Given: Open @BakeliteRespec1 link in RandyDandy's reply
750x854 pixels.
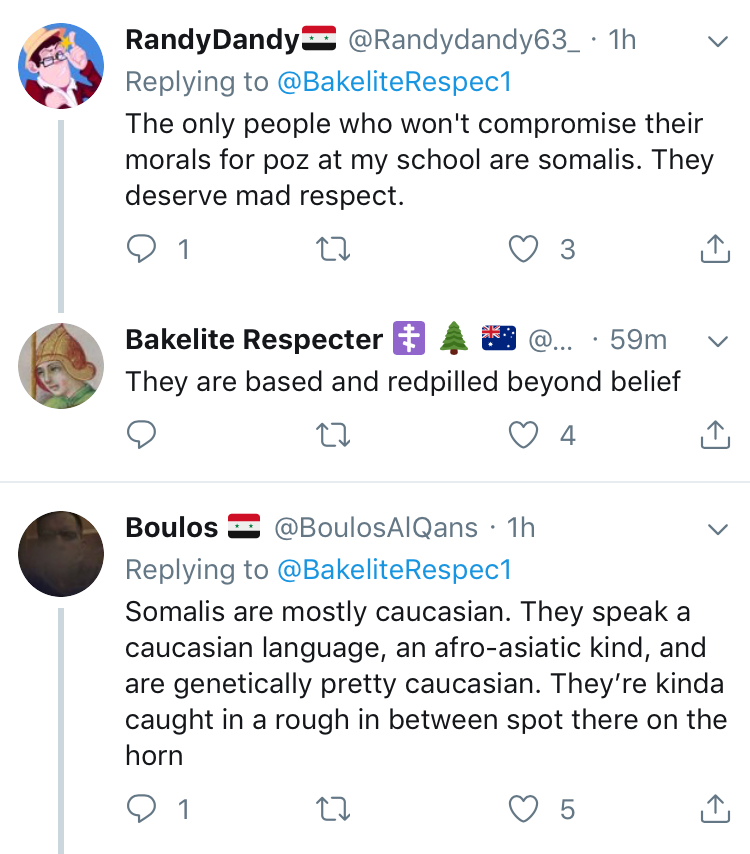Looking at the screenshot, I should [x=395, y=82].
